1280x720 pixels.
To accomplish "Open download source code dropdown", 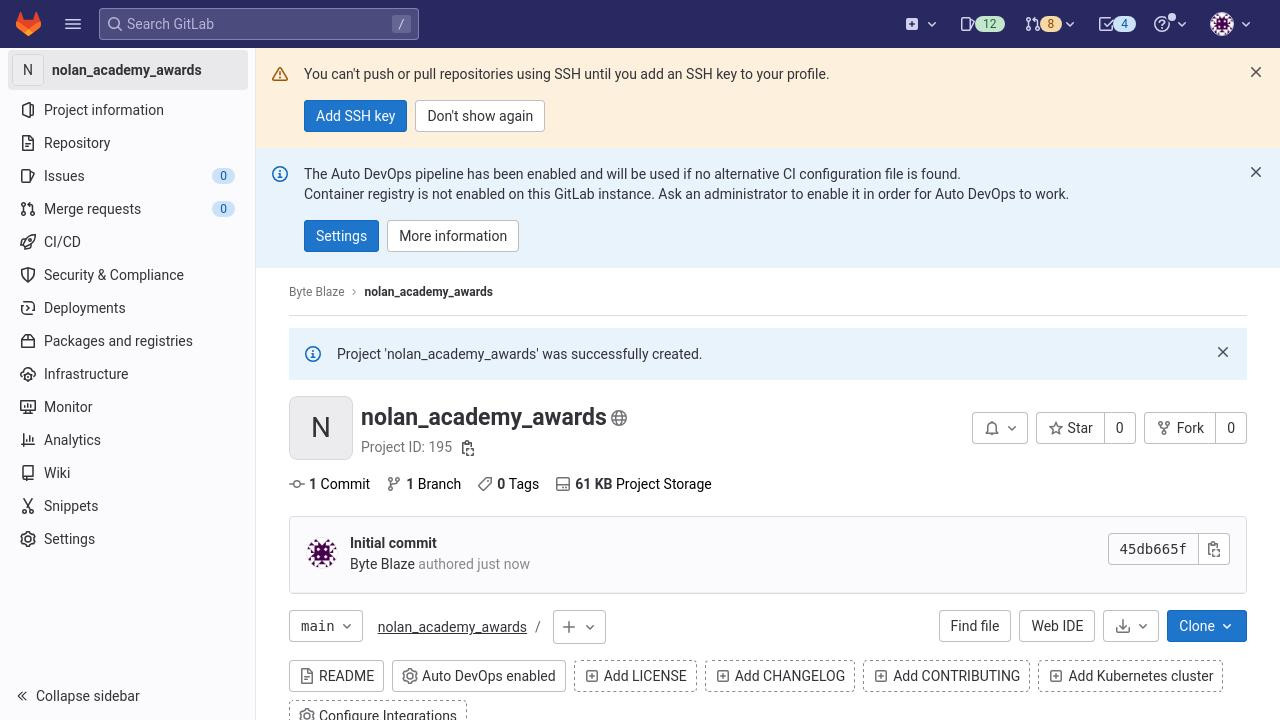I will tap(1131, 626).
